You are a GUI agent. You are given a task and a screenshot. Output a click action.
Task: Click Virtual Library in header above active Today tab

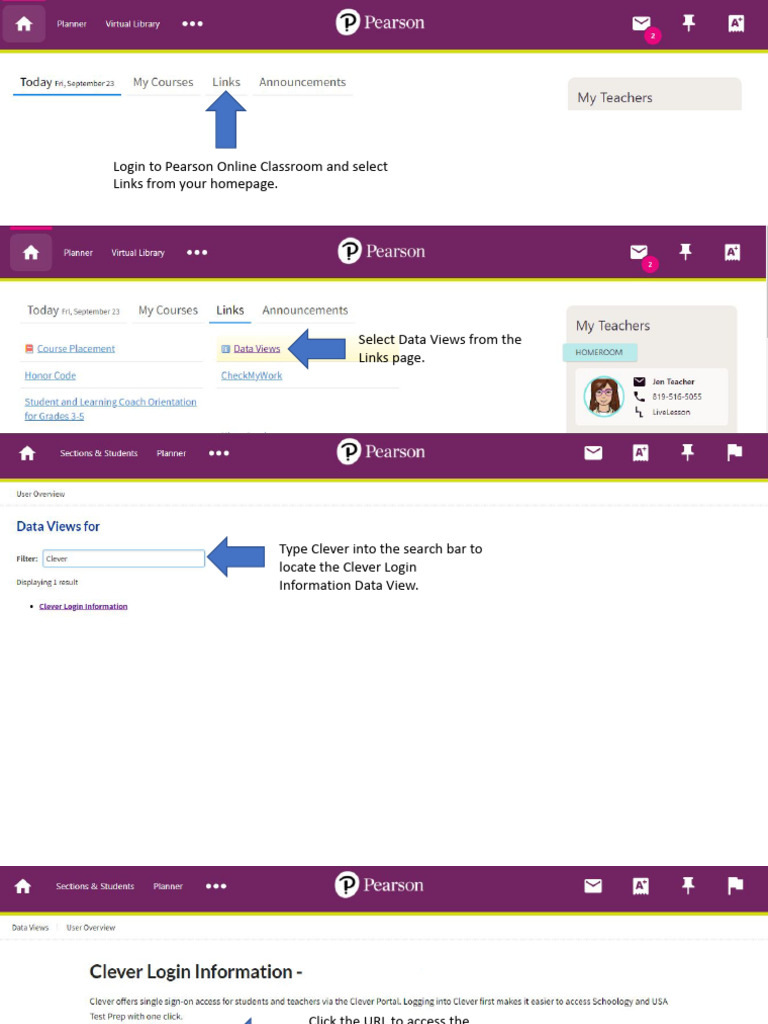tap(133, 24)
